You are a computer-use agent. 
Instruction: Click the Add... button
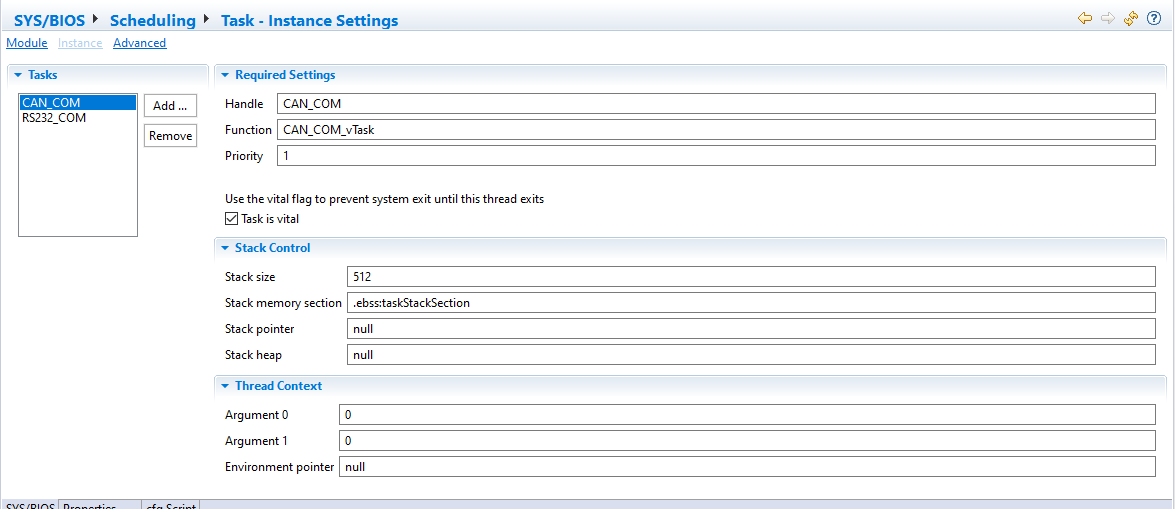[170, 106]
